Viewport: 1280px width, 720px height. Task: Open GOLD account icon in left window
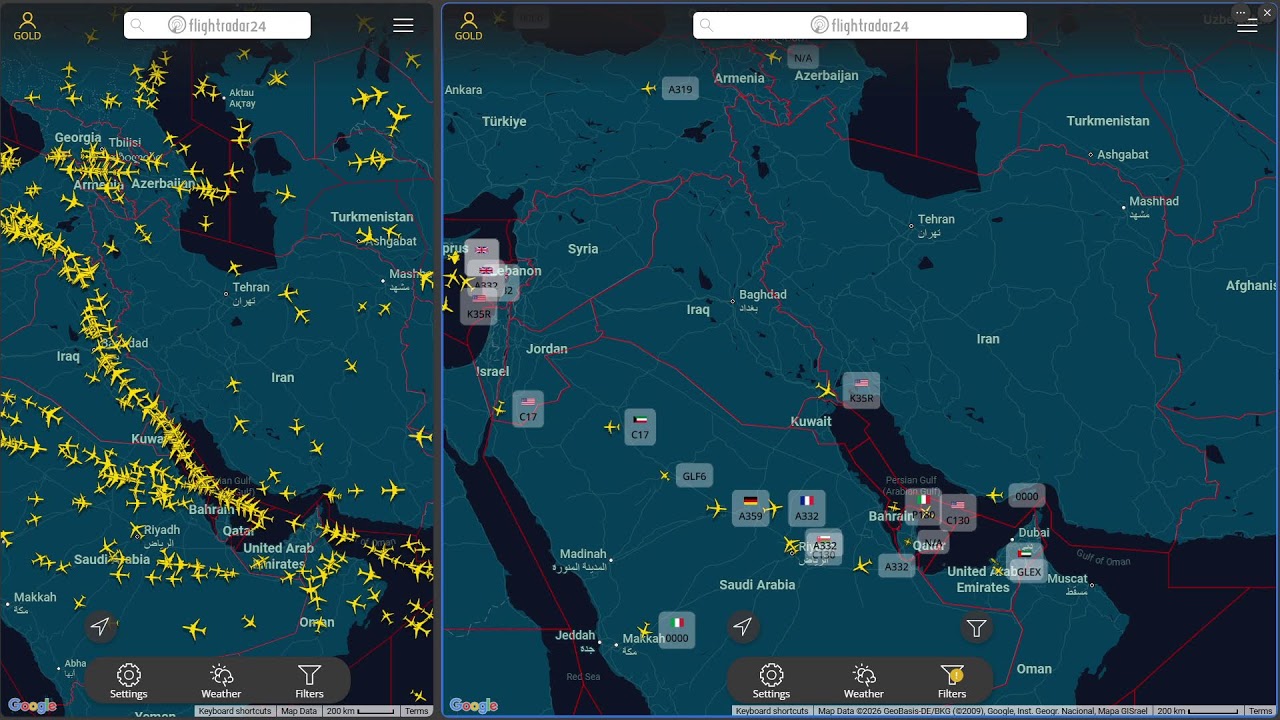(27, 26)
